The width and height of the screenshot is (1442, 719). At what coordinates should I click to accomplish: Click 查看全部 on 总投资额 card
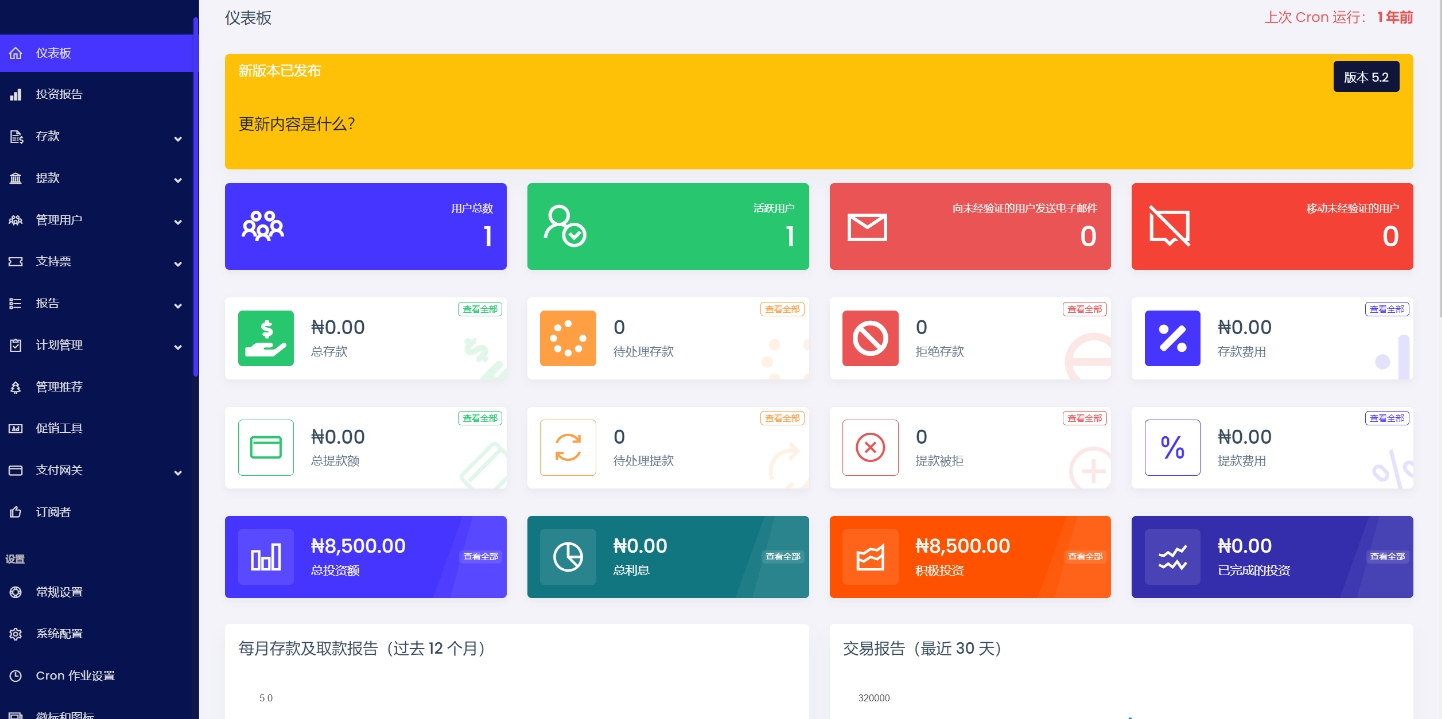click(x=481, y=557)
